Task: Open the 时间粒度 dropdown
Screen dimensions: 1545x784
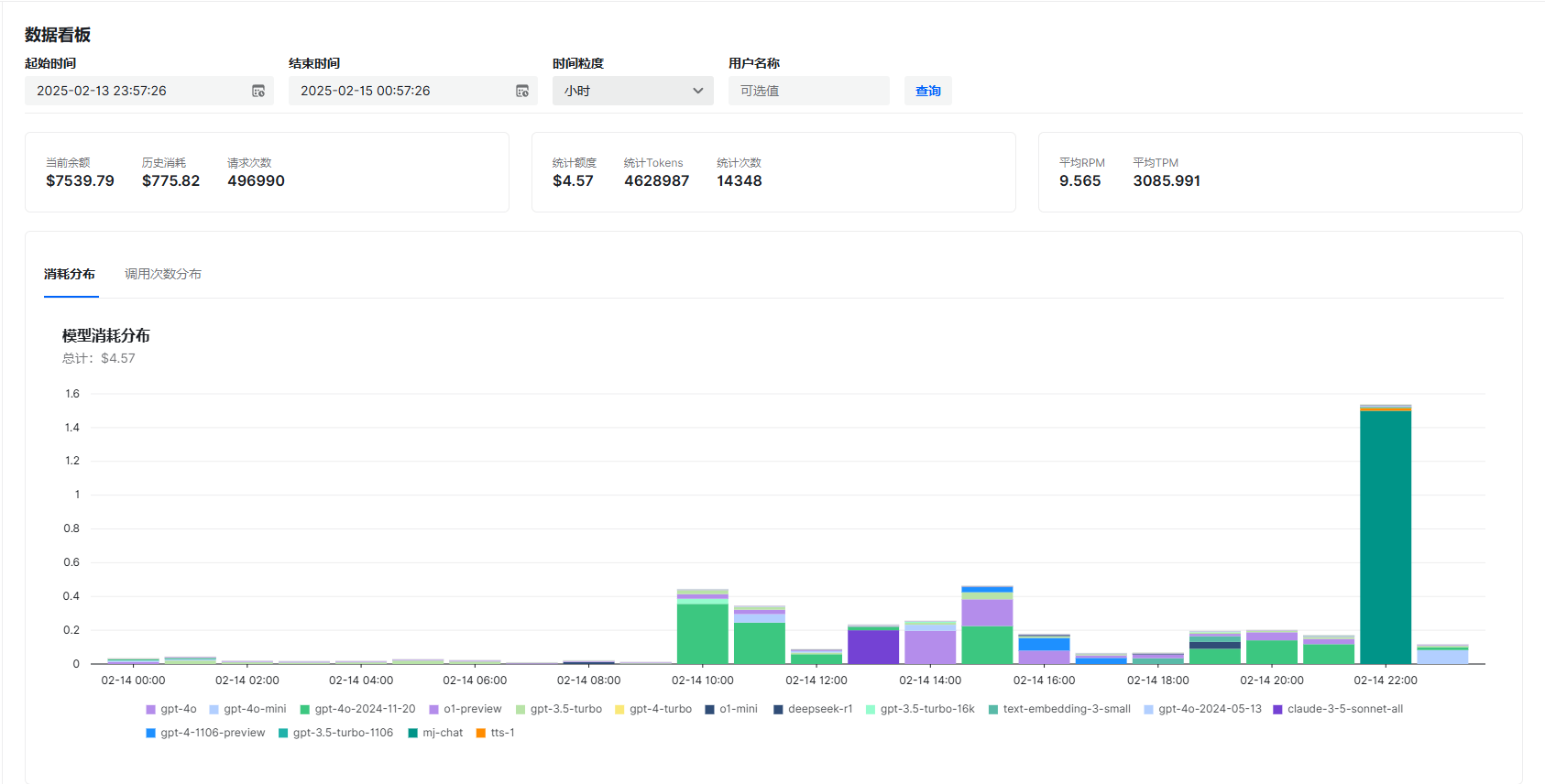Action: coord(632,91)
